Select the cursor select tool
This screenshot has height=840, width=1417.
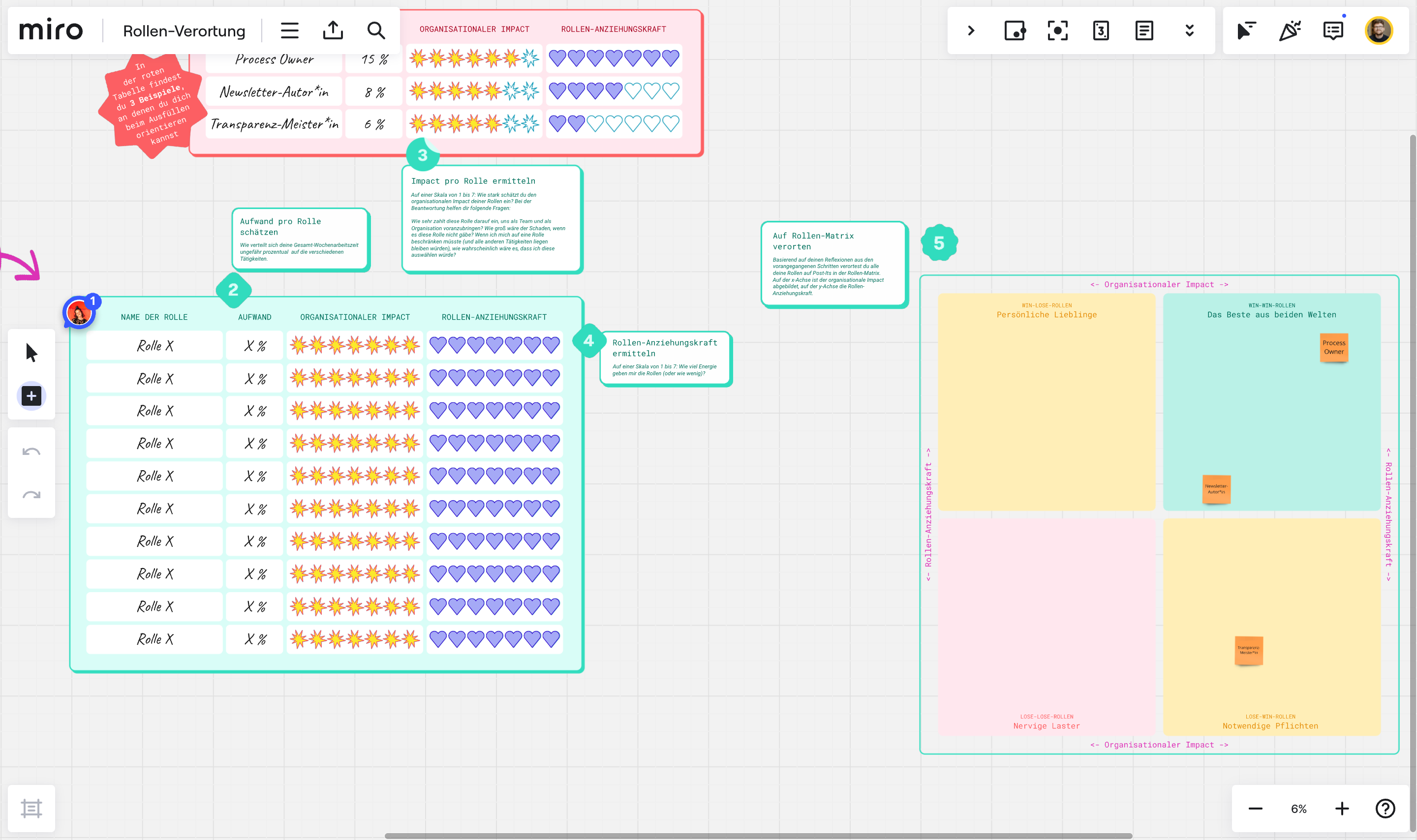[x=31, y=352]
